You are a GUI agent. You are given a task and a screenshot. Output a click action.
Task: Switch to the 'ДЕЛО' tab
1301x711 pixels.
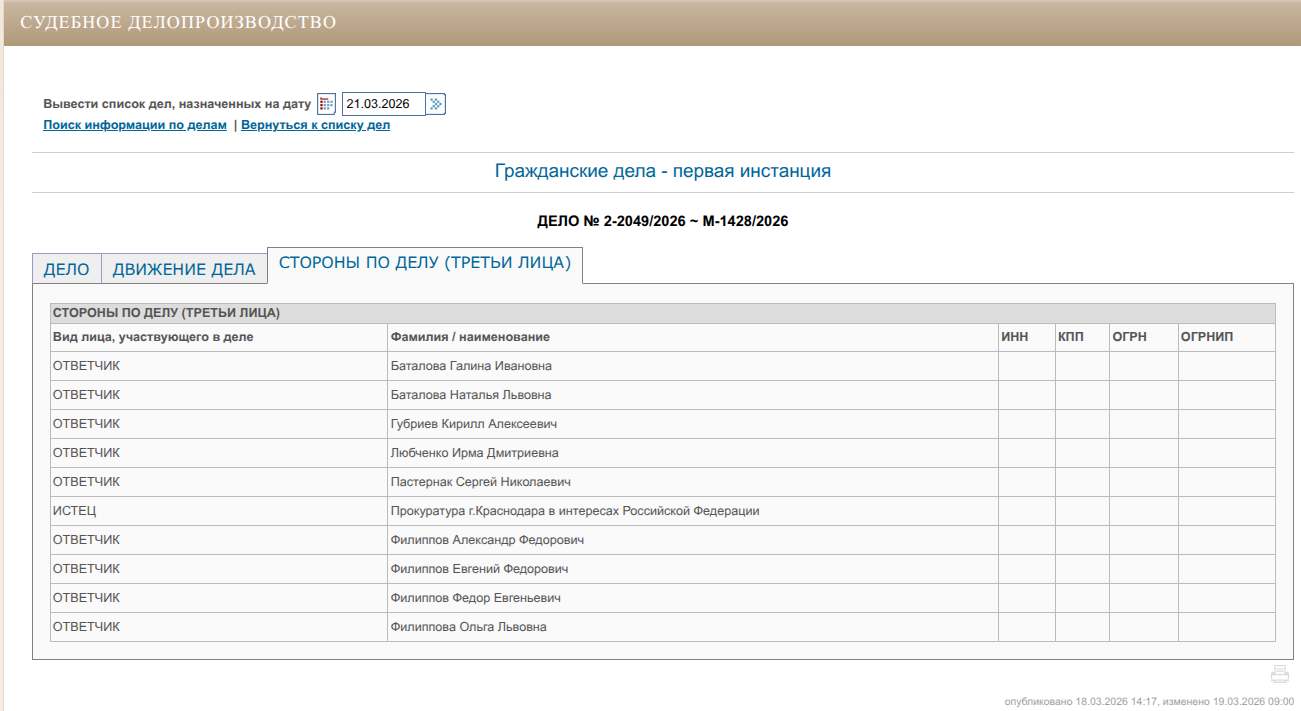tap(66, 269)
